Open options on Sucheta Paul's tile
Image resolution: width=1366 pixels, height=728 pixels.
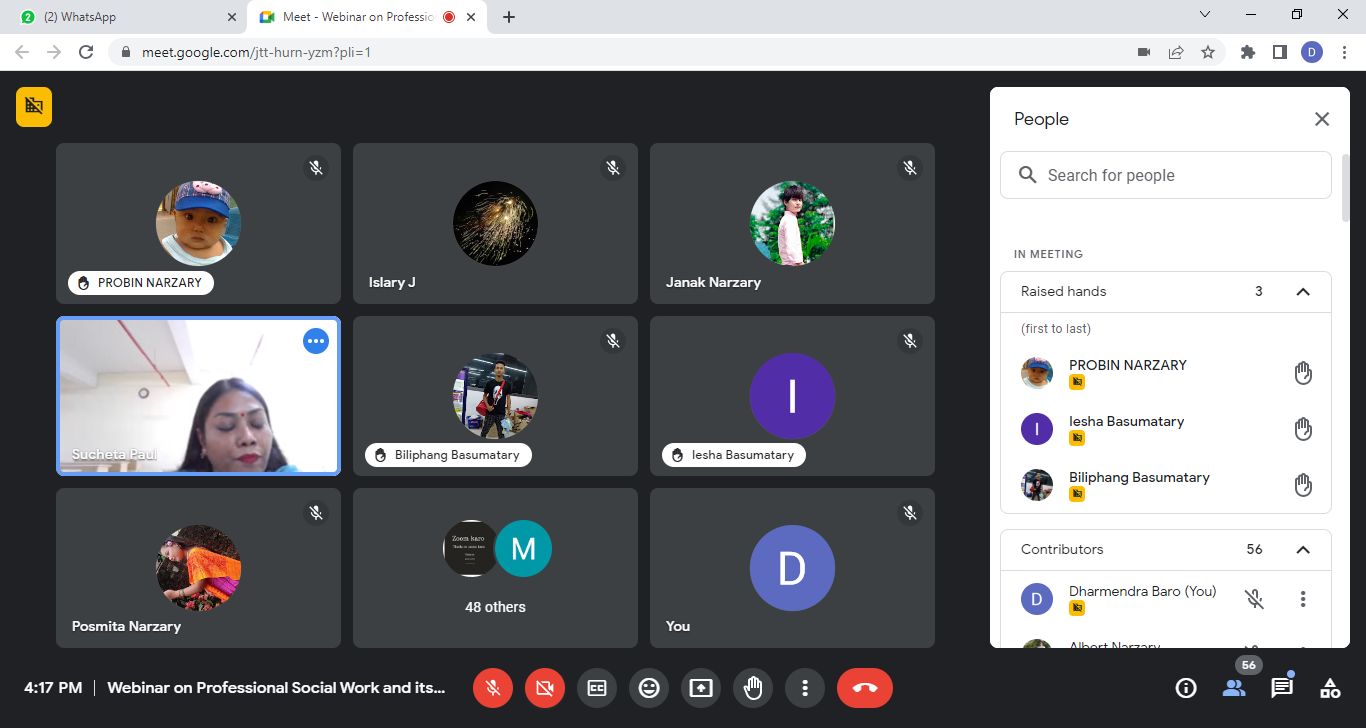pos(316,341)
